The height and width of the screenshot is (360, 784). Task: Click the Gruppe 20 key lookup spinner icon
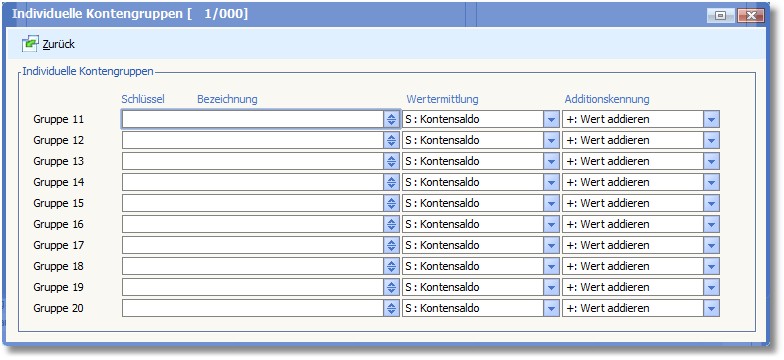click(392, 308)
